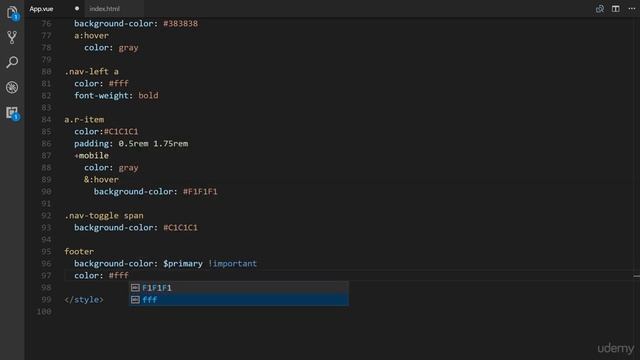This screenshot has height=360, width=640.
Task: Open the Explorer files icon
Action: click(12, 13)
